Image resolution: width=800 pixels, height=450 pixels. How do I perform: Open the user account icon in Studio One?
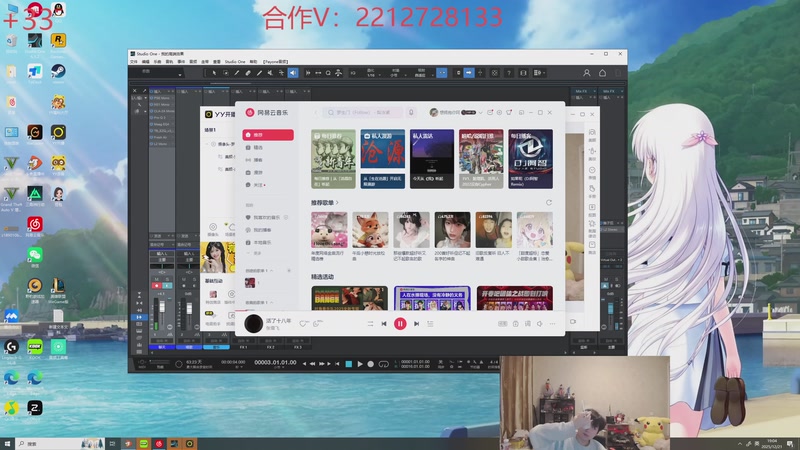[x=587, y=73]
